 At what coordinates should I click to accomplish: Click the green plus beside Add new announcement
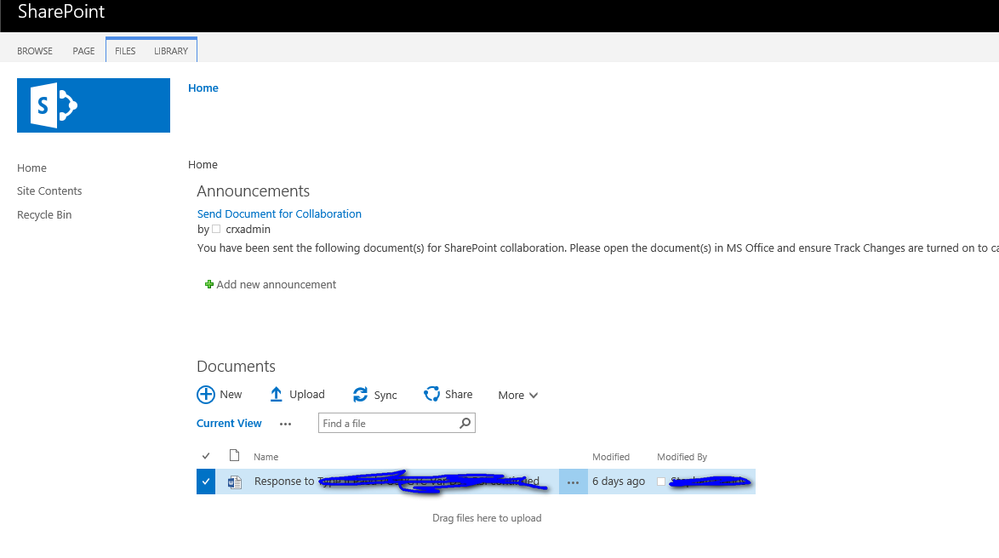tap(209, 284)
